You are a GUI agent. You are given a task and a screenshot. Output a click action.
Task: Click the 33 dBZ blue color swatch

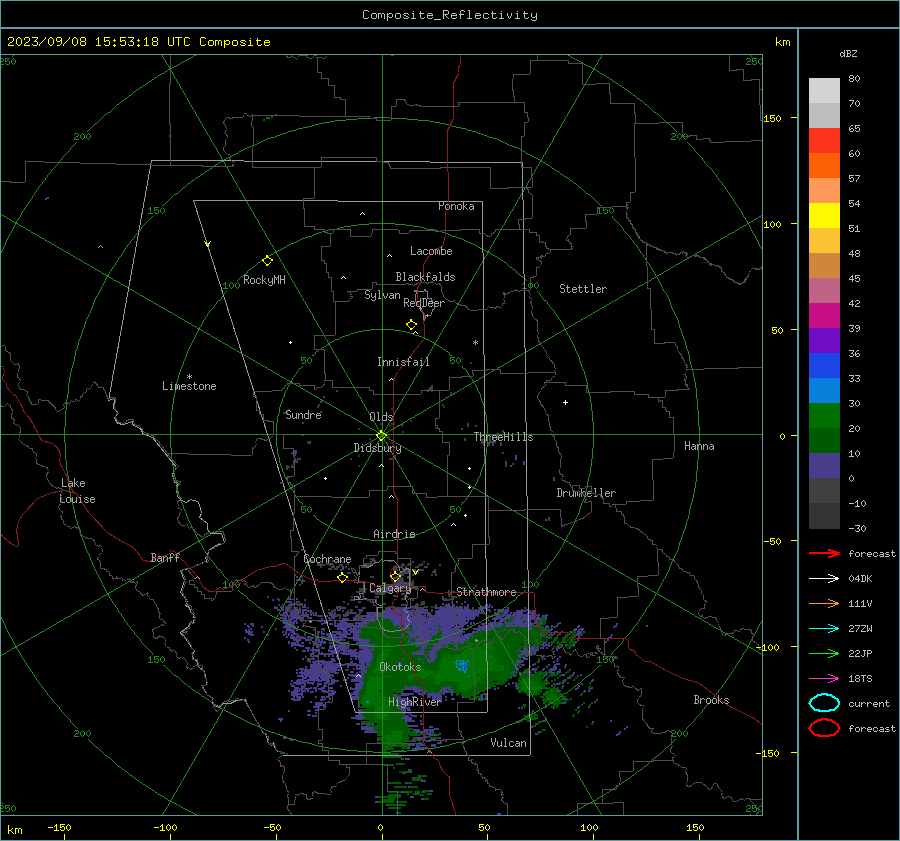tap(824, 390)
